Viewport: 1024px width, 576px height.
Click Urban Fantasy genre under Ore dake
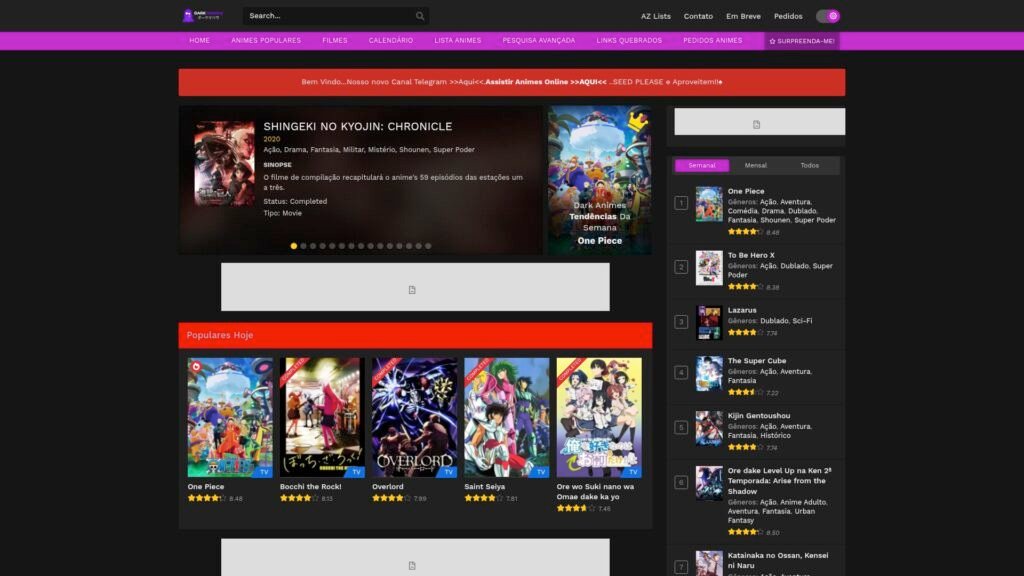tap(771, 516)
